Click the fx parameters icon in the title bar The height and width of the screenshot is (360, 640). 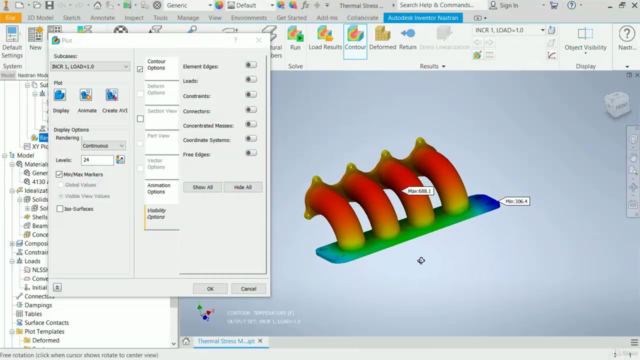point(305,5)
